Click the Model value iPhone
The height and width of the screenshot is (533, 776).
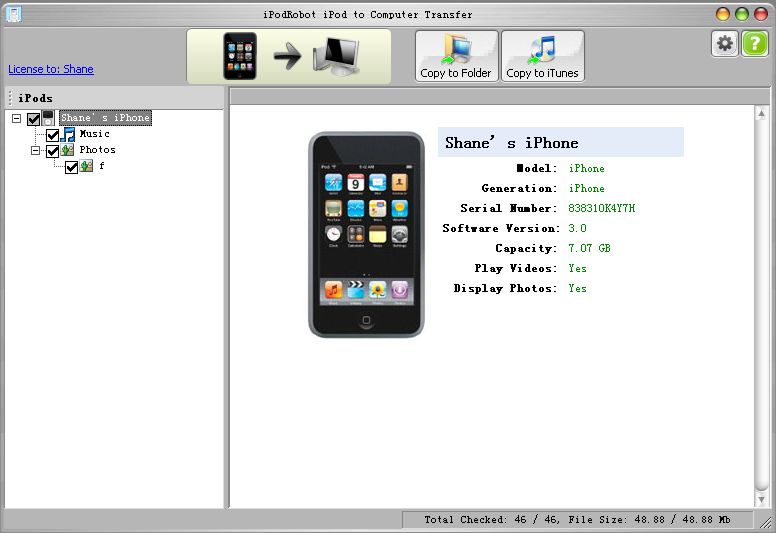(x=586, y=168)
